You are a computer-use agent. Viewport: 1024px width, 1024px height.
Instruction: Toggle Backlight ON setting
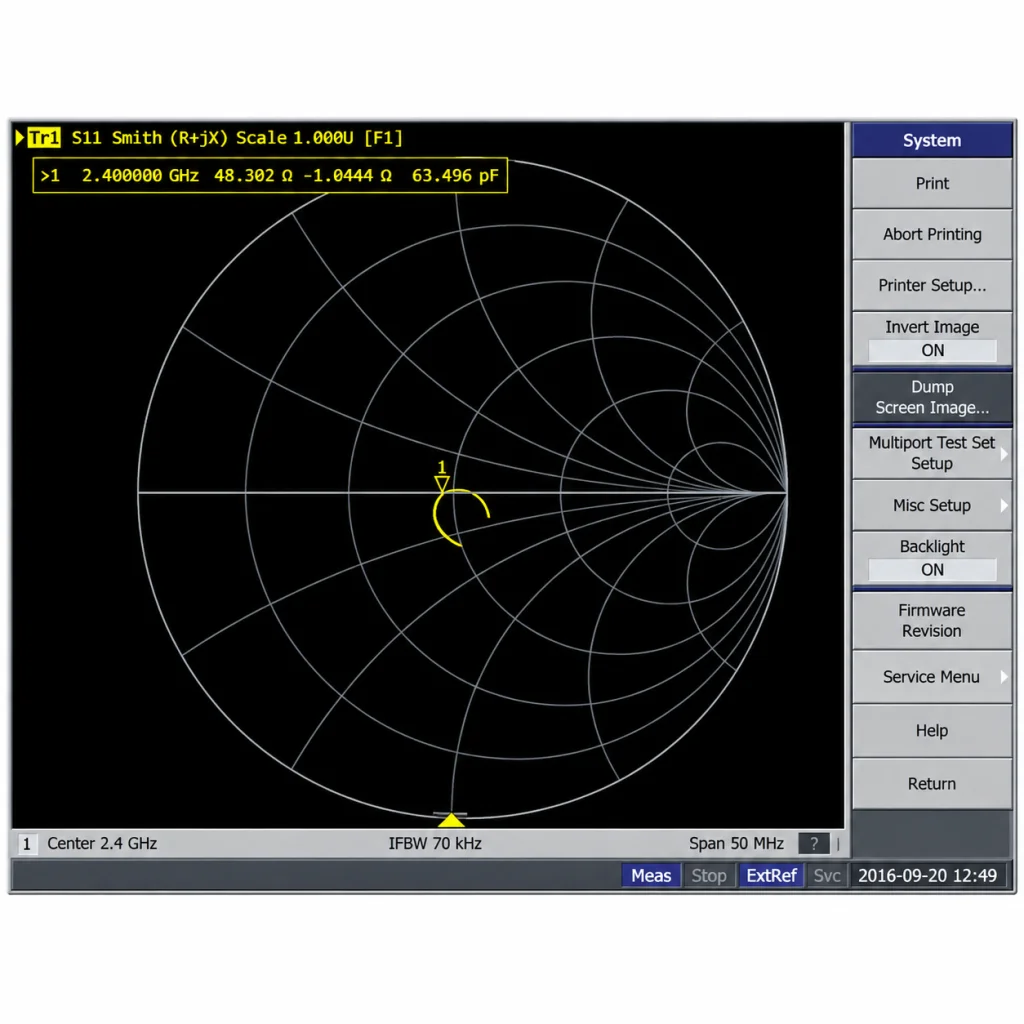pos(932,558)
